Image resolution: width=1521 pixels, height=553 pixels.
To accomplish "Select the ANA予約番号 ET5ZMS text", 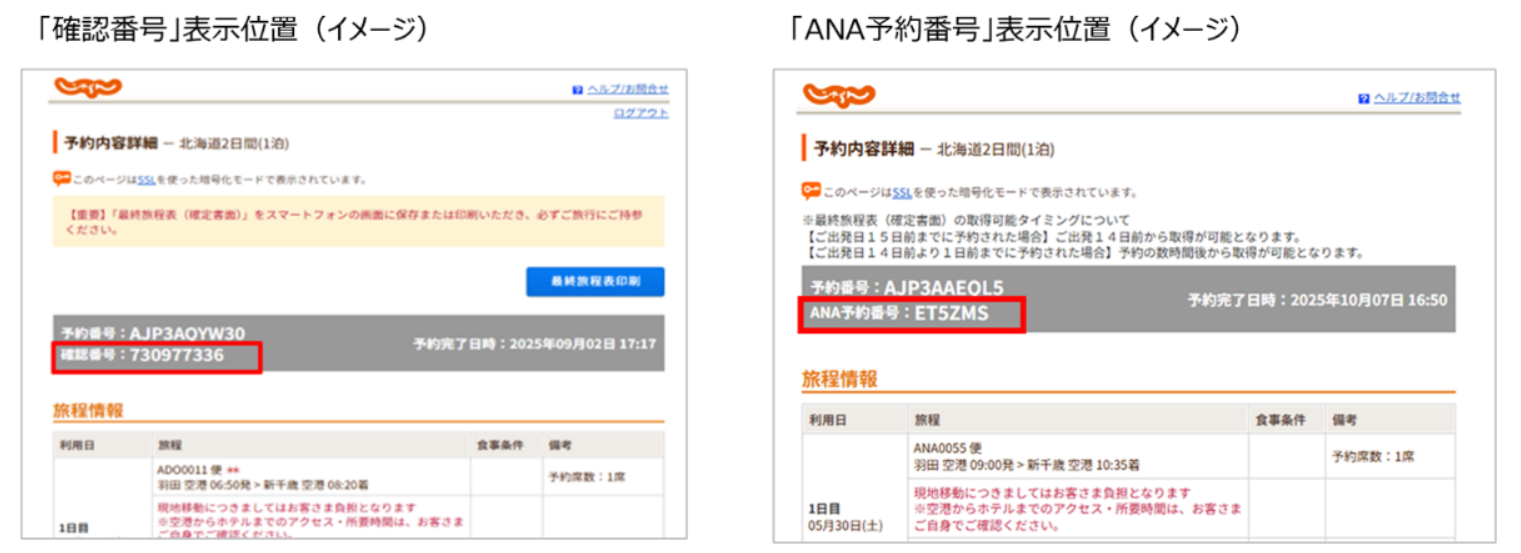I will tap(899, 313).
